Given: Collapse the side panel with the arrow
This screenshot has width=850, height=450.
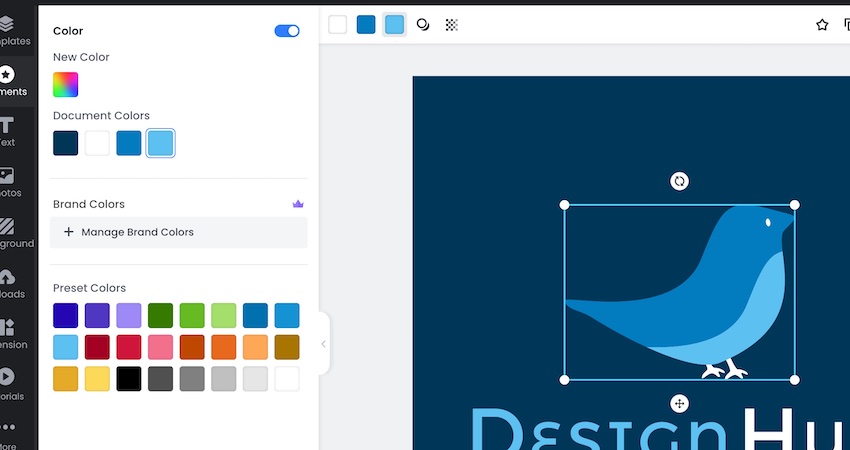Looking at the screenshot, I should pyautogui.click(x=324, y=344).
